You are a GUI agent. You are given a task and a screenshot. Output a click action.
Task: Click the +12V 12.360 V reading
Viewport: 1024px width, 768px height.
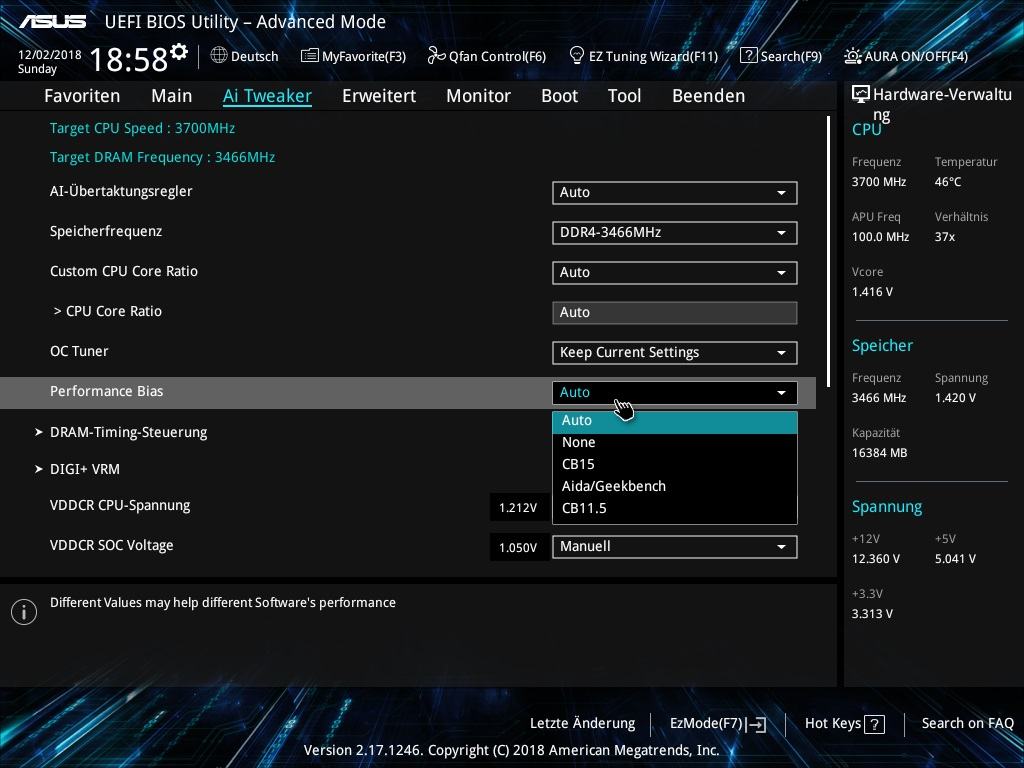tap(876, 559)
